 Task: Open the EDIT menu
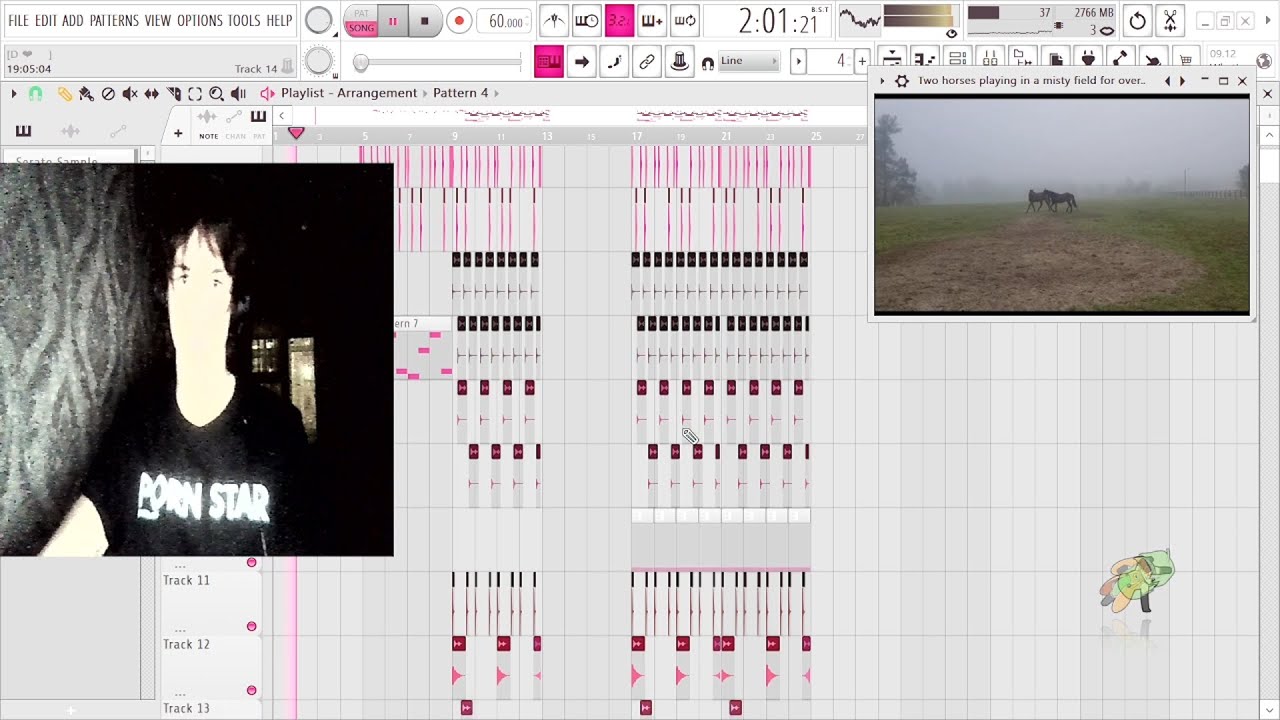[46, 20]
